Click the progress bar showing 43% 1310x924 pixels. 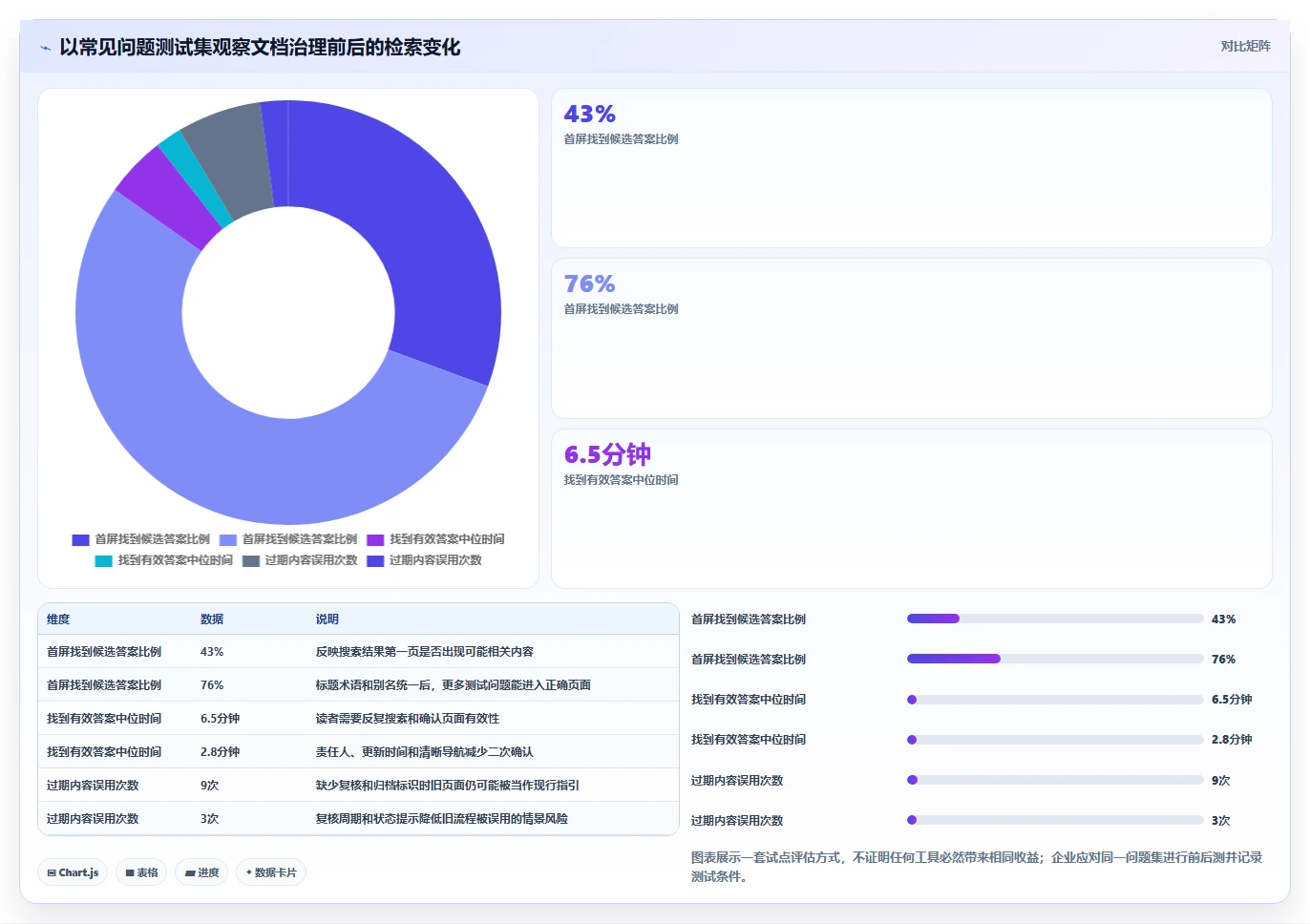[1055, 619]
